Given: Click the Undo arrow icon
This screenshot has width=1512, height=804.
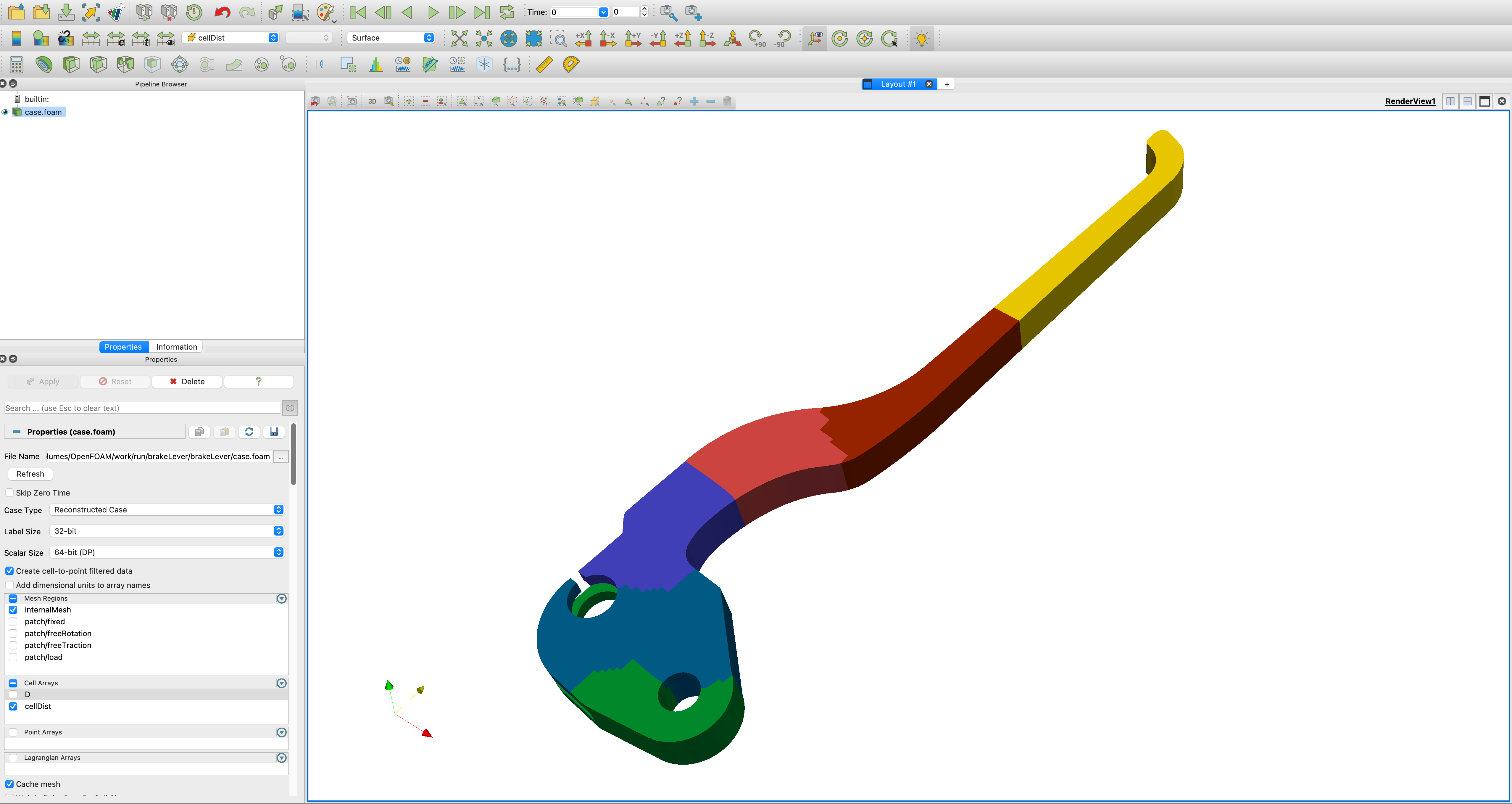Looking at the screenshot, I should click(x=223, y=12).
